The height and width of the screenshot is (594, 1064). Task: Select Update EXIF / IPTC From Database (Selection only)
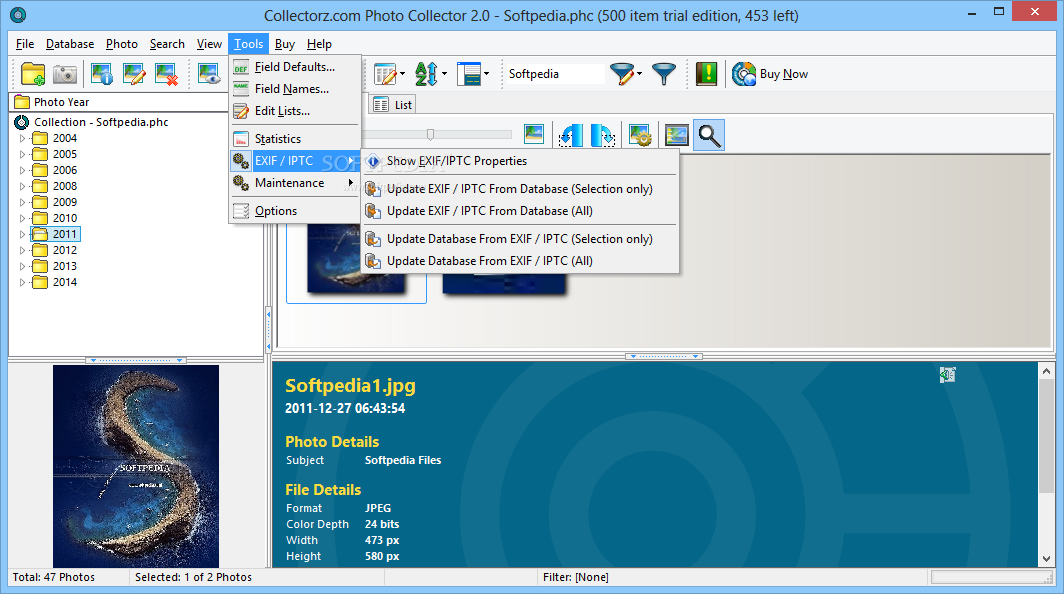coord(520,189)
